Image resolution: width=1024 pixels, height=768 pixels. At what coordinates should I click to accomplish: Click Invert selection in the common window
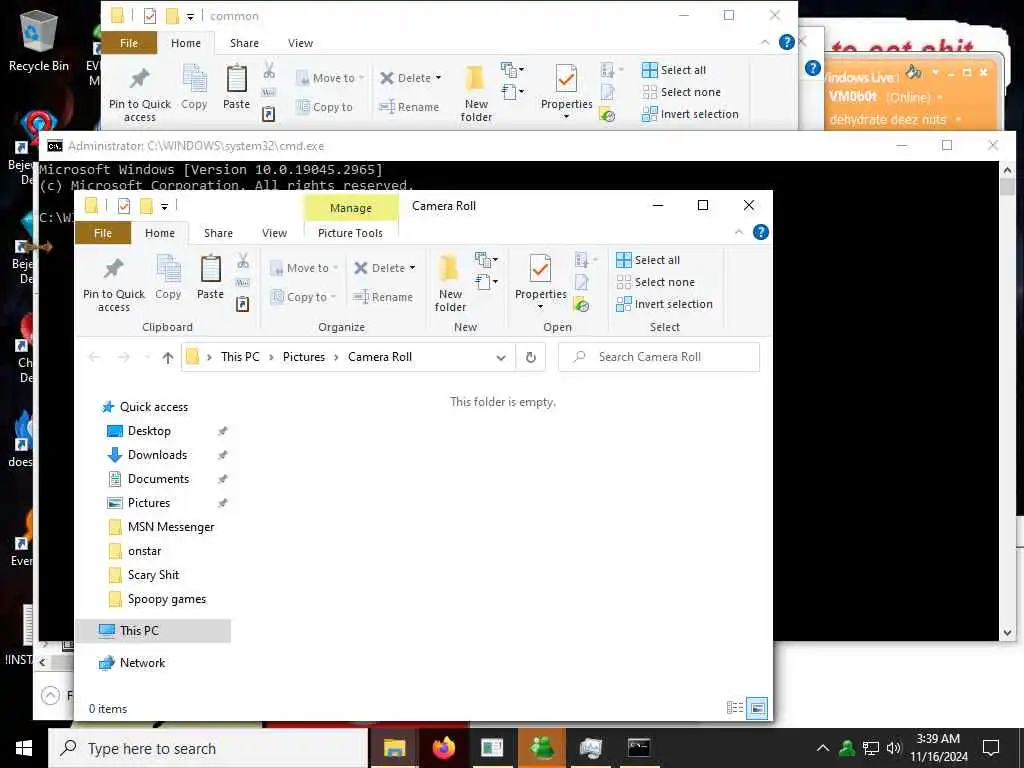(x=690, y=114)
